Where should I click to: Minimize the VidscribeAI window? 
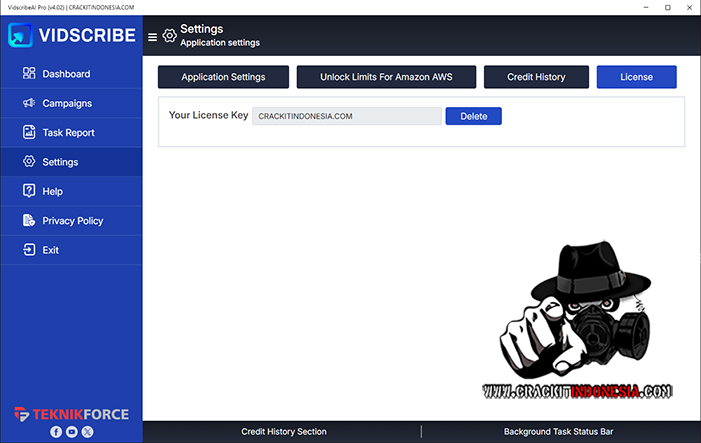(646, 7)
